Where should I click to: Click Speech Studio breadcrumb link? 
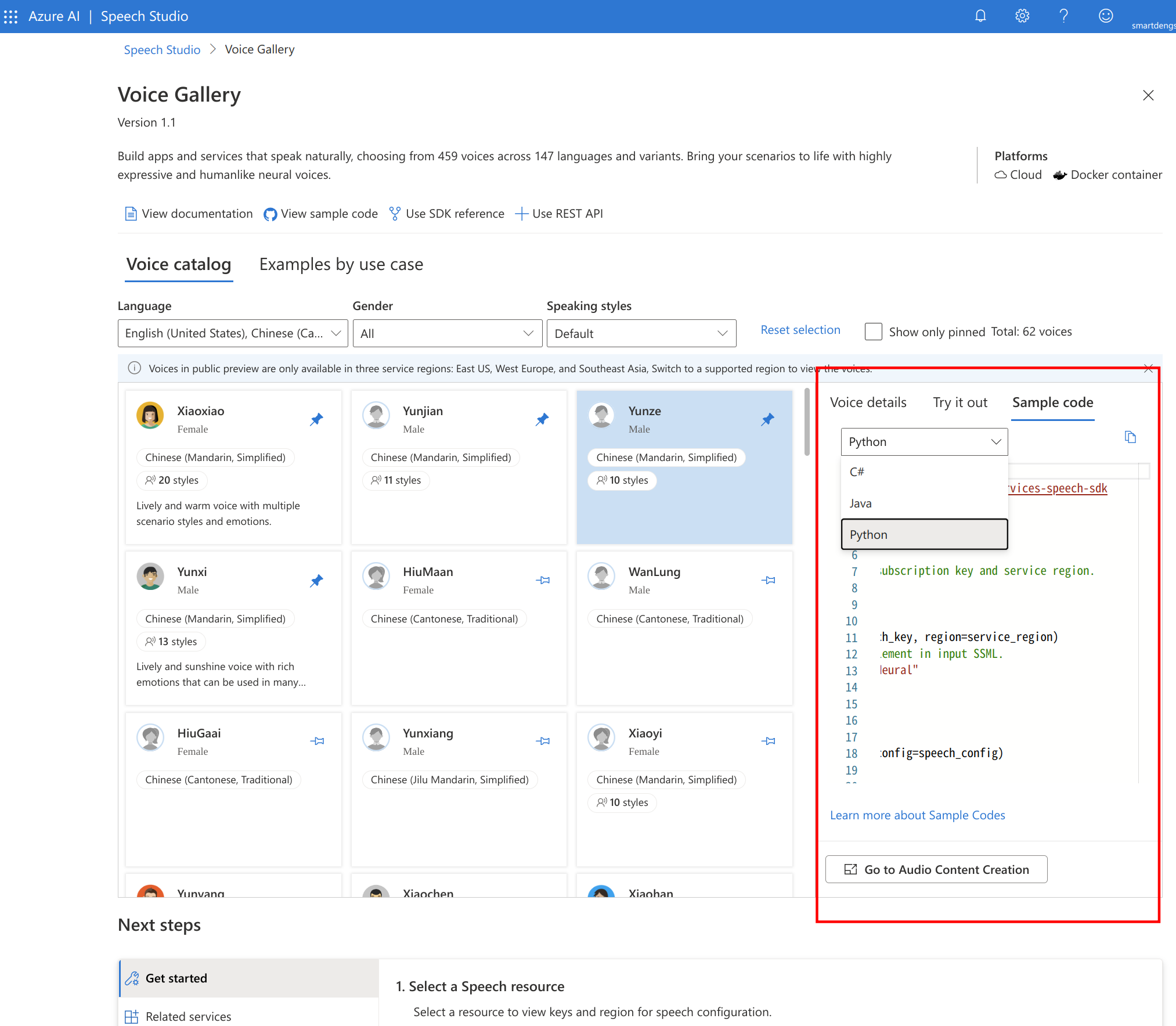pyautogui.click(x=162, y=49)
